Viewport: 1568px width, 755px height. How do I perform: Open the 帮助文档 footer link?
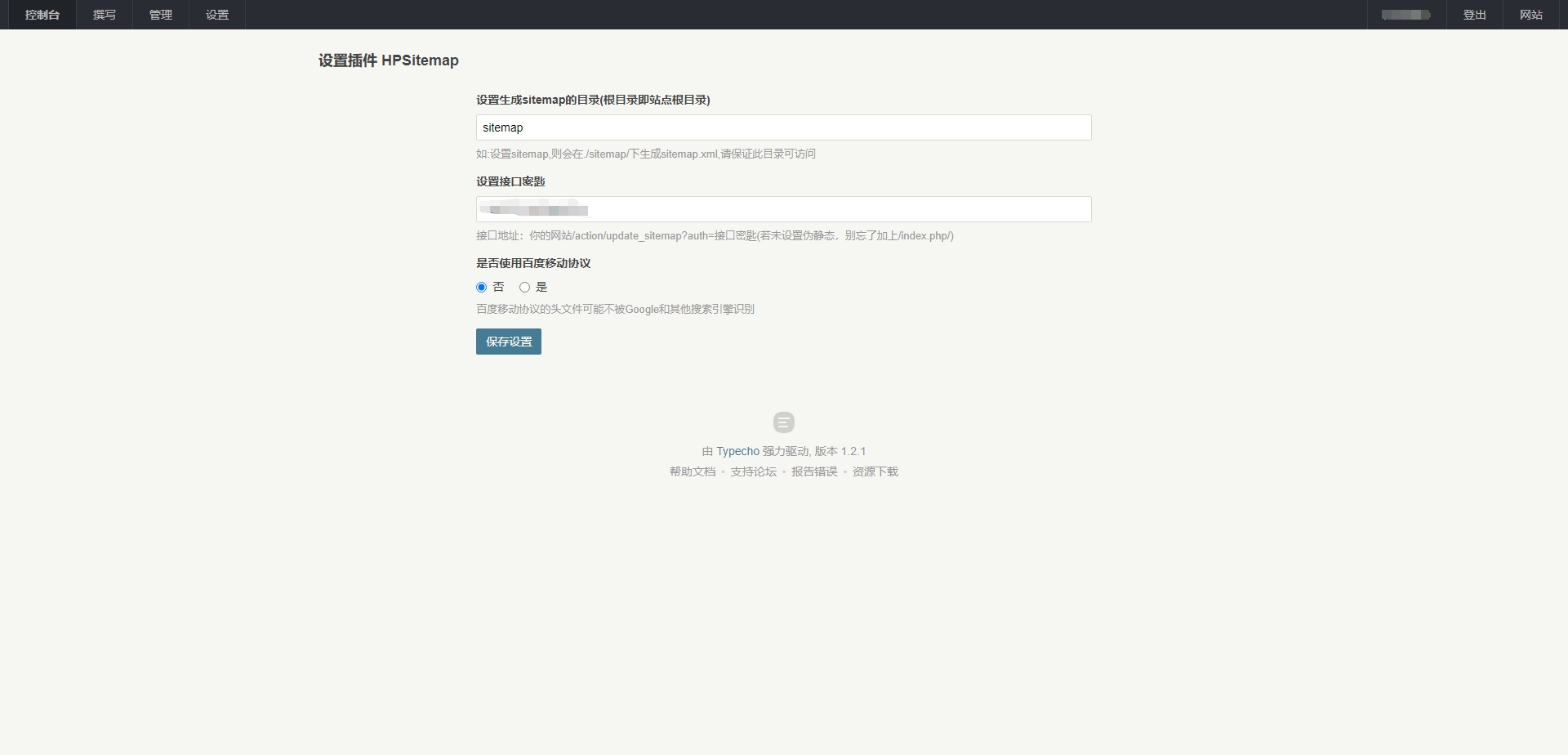tap(692, 471)
